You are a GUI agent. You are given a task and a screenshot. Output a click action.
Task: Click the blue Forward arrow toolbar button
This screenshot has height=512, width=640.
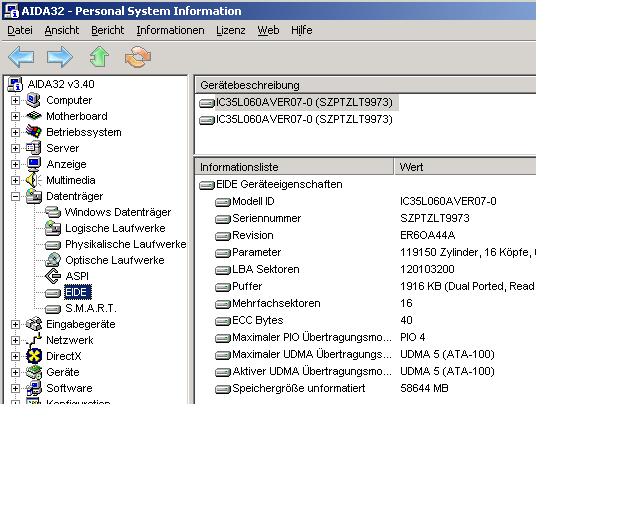coord(60,57)
